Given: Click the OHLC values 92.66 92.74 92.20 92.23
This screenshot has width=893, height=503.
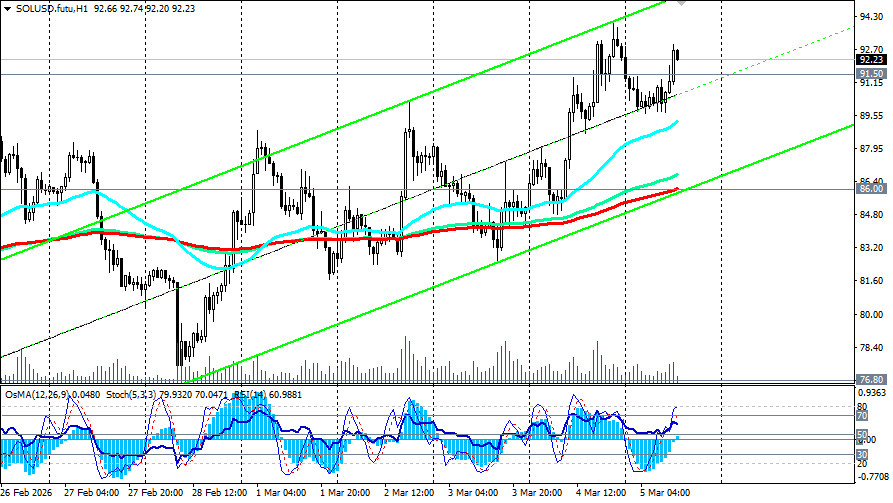Looking at the screenshot, I should (145, 9).
